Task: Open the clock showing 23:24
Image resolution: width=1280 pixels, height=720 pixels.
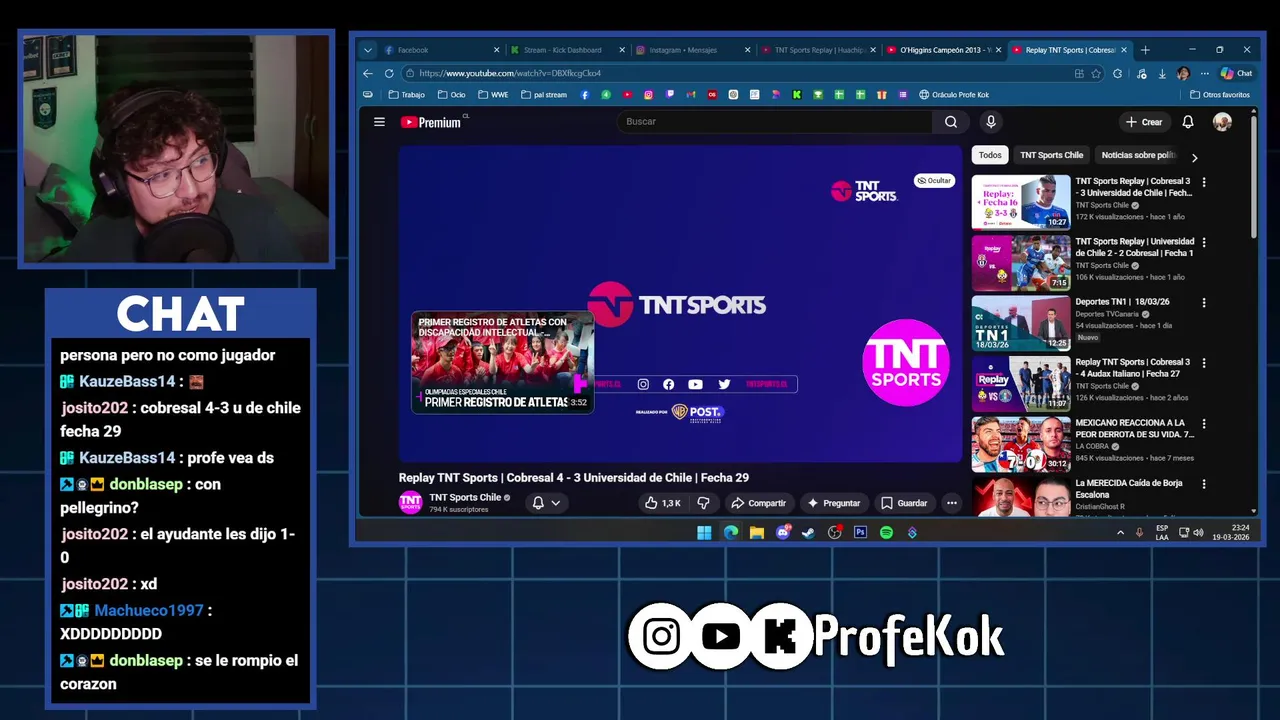Action: point(1232,533)
